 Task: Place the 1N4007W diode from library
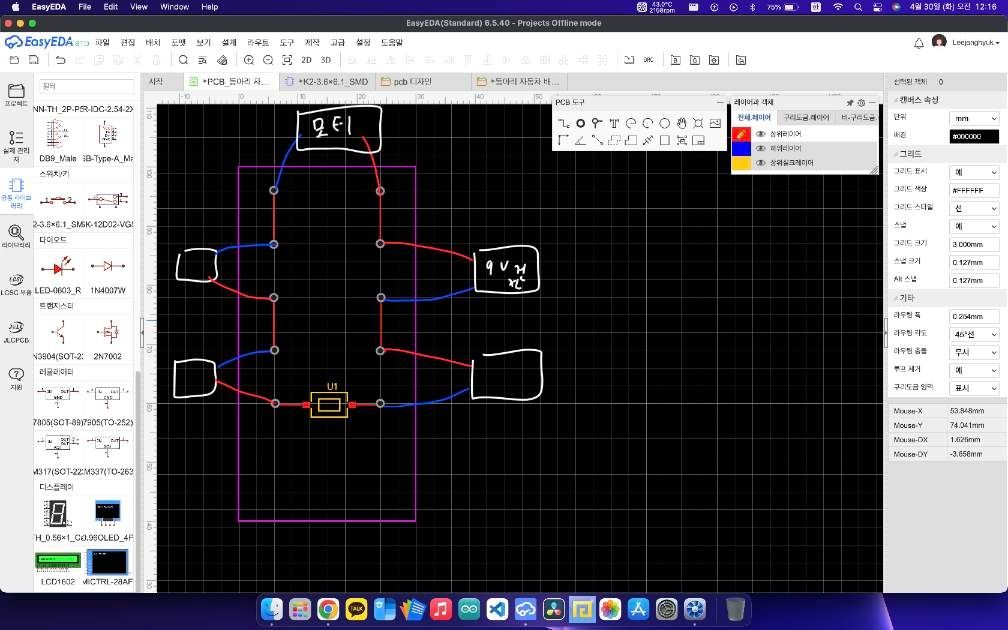[107, 268]
